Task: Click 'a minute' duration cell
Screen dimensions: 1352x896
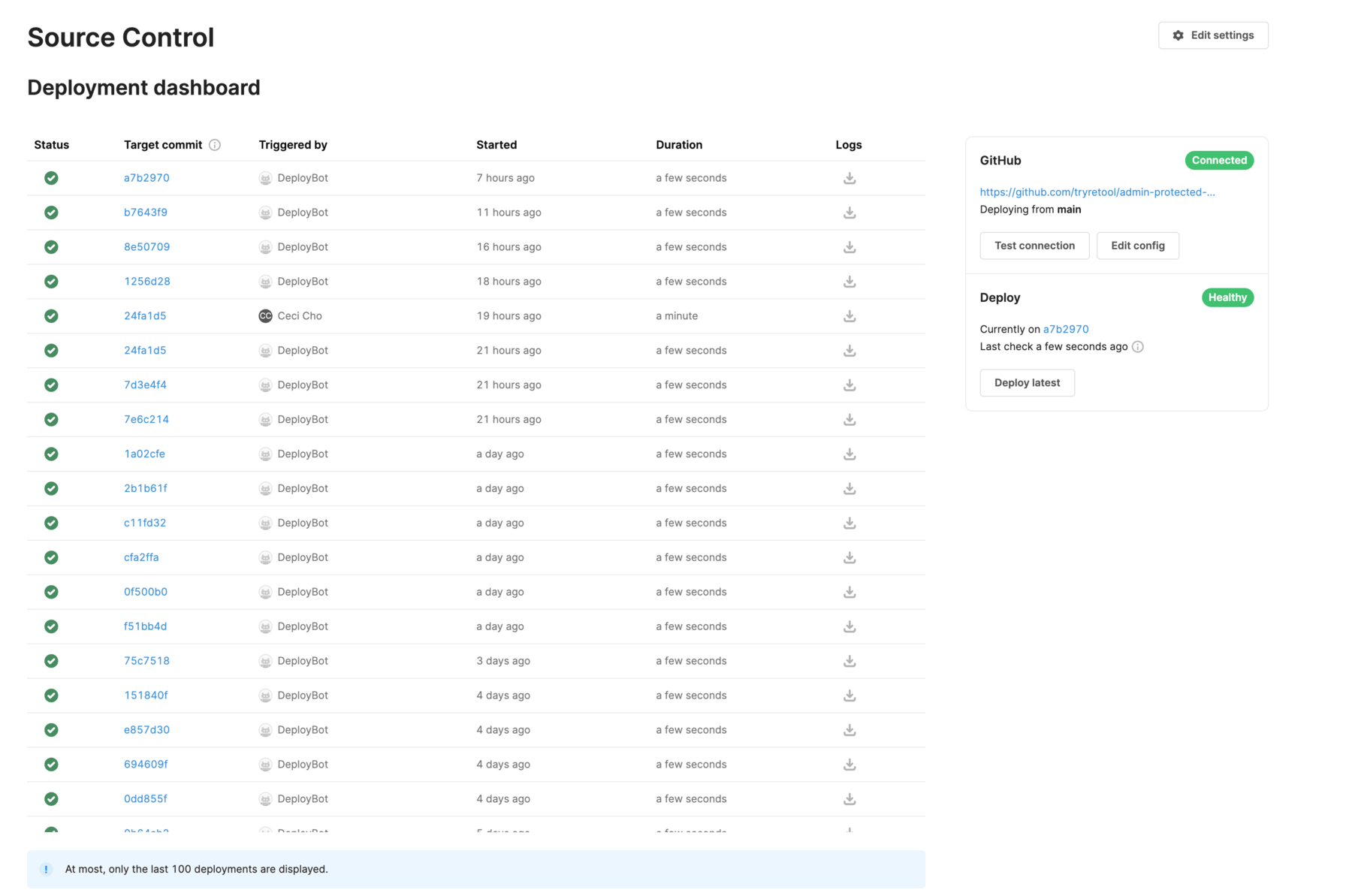Action: [677, 316]
